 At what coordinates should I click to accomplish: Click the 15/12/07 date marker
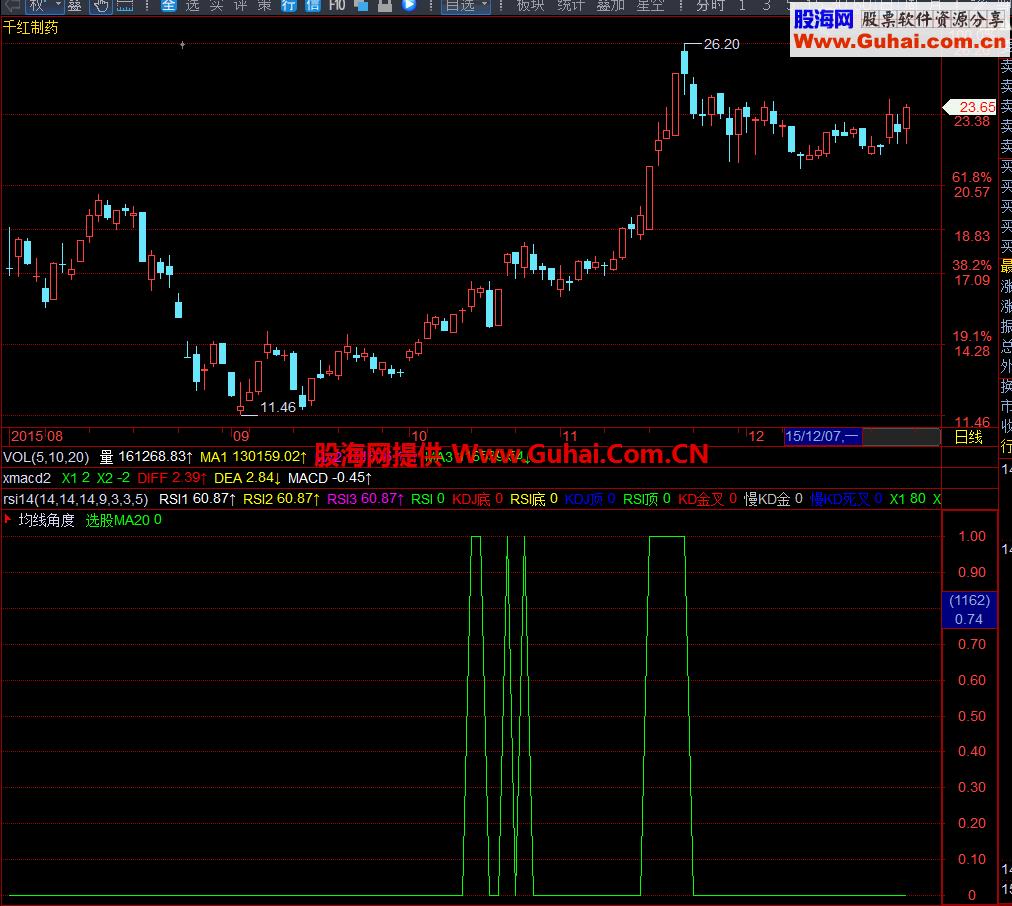(821, 437)
